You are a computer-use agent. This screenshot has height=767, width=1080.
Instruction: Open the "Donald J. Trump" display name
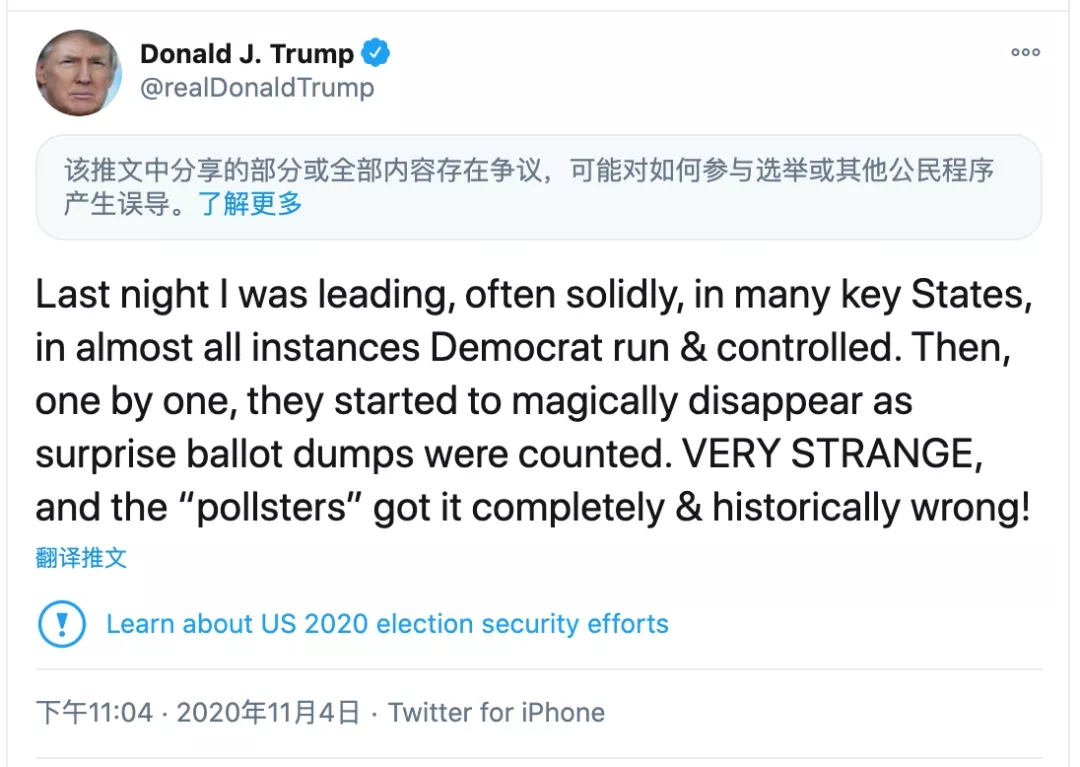(x=246, y=53)
